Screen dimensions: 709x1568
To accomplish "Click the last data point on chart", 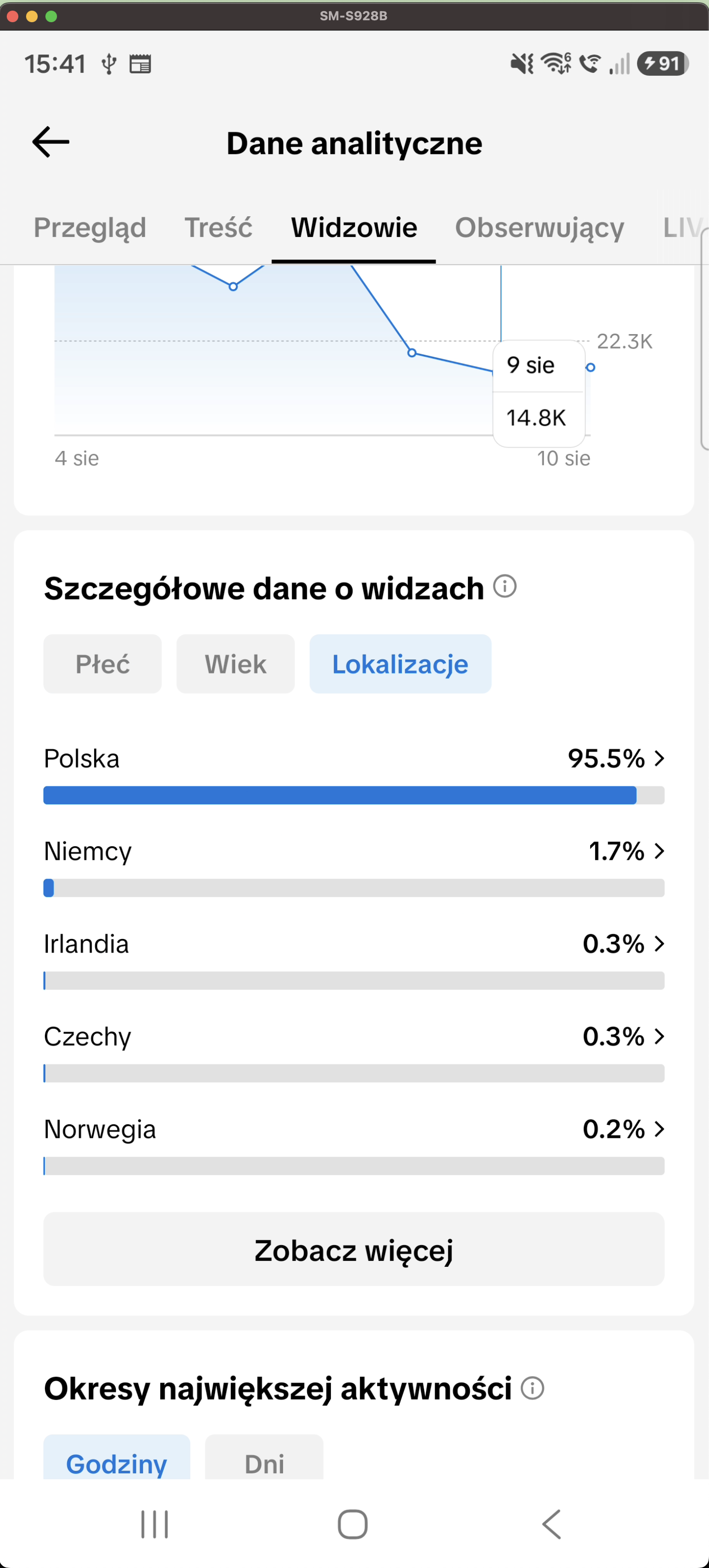I will click(x=590, y=367).
